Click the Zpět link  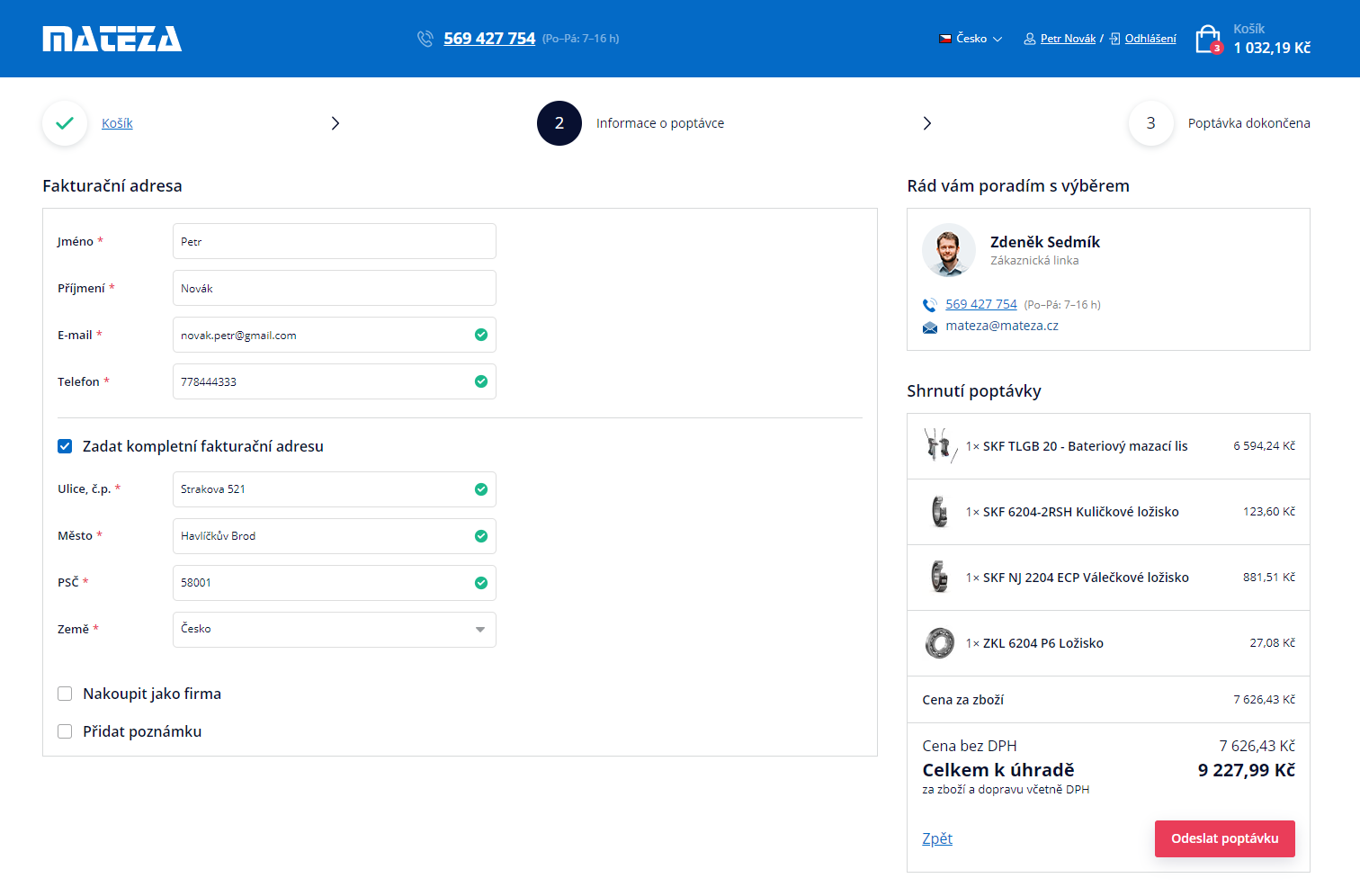click(x=937, y=838)
